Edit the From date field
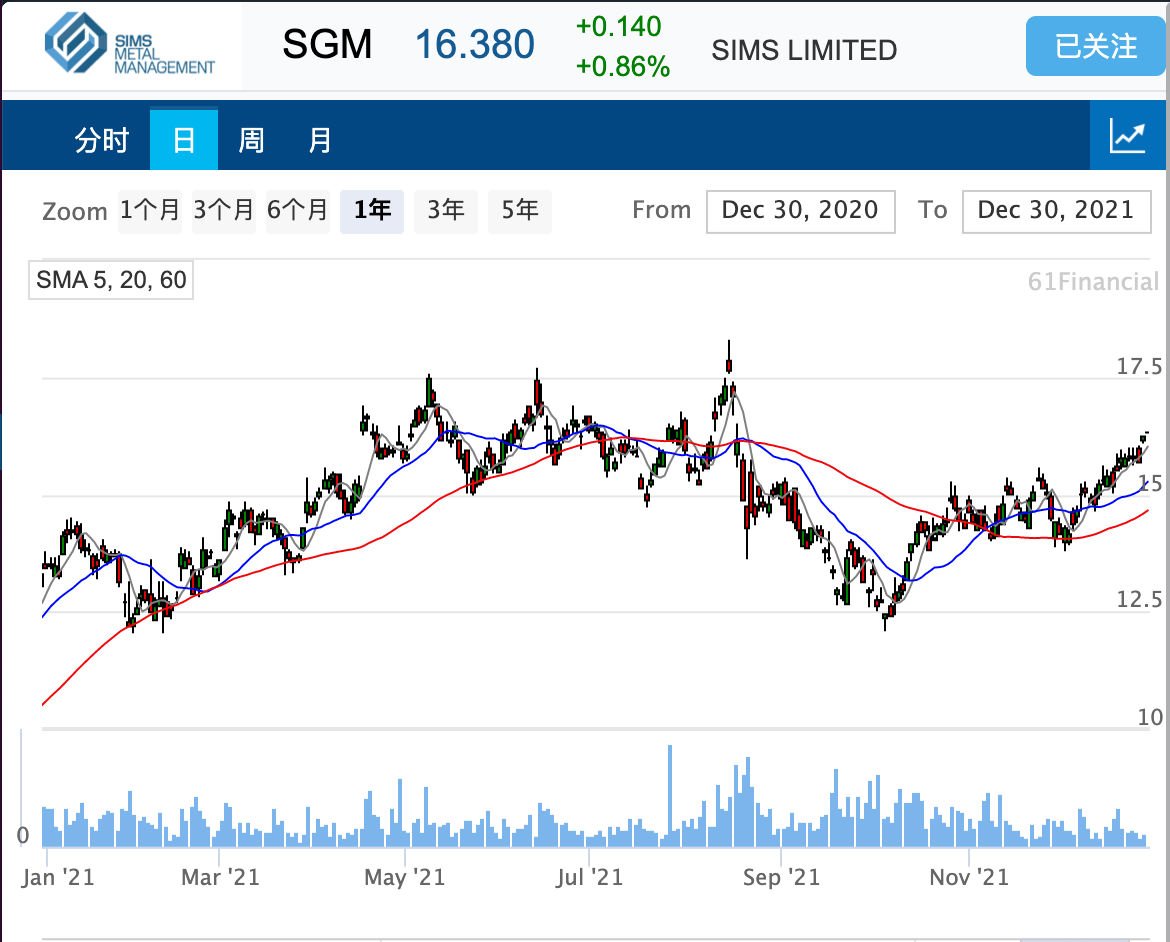 pos(801,211)
